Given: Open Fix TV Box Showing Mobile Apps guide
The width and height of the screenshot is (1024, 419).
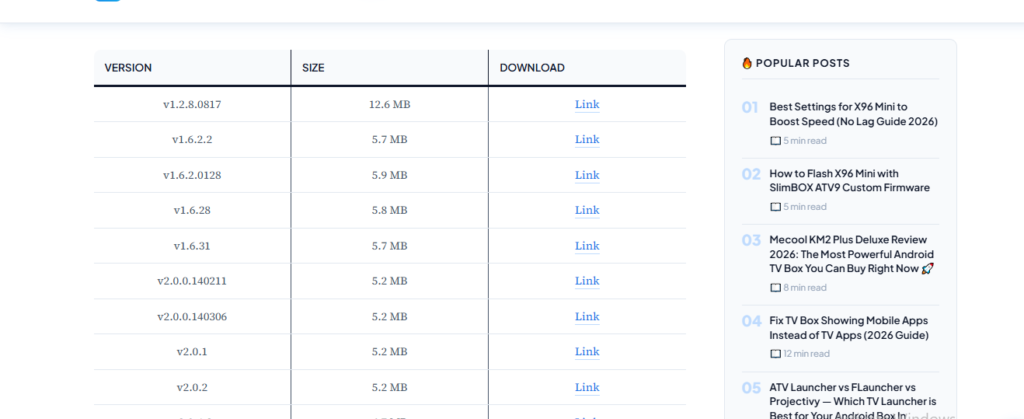Looking at the screenshot, I should [848, 327].
